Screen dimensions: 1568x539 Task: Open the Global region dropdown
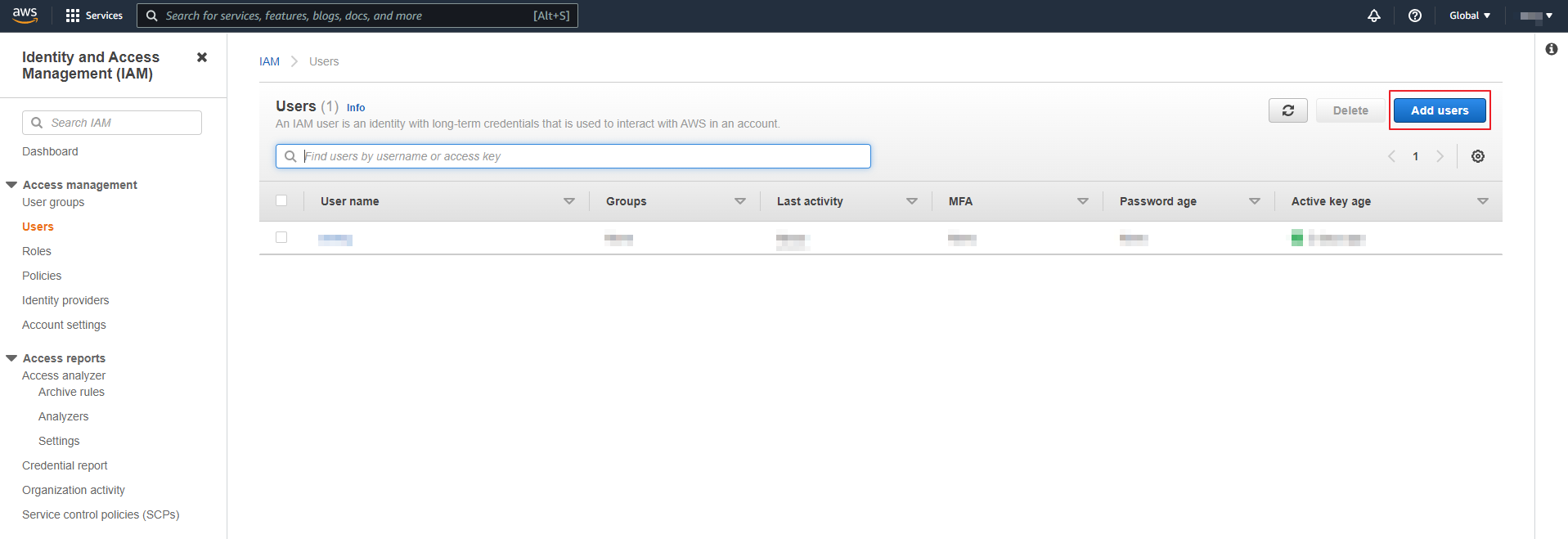(1470, 16)
